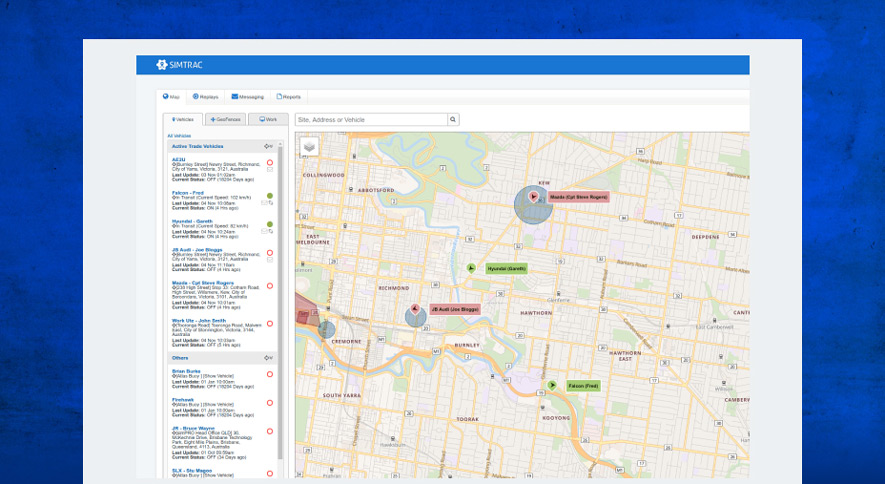Collapse the Others group via its arrow

point(268,358)
